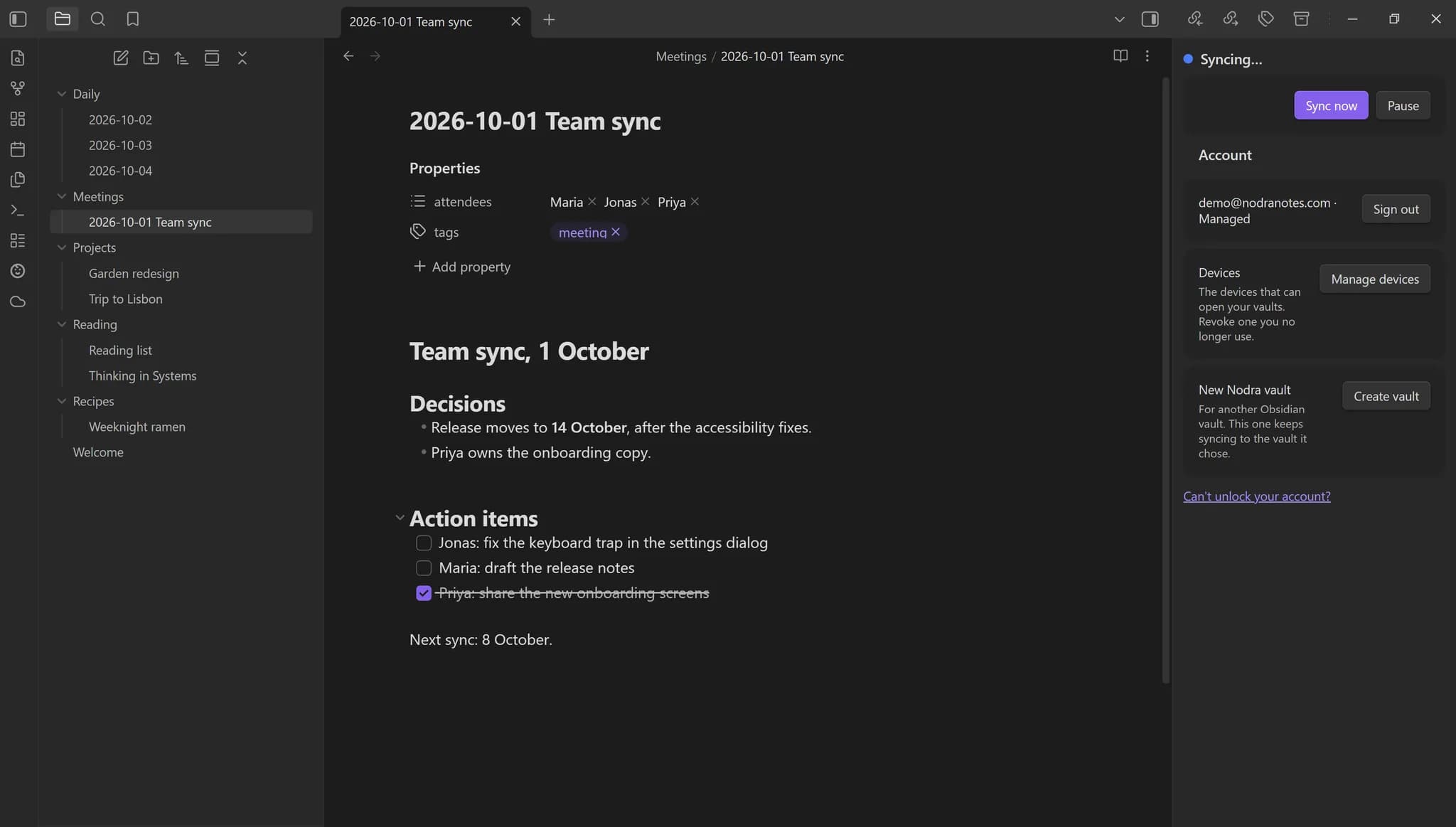Click the attendees property list icon
The width and height of the screenshot is (1456, 827).
coord(418,201)
